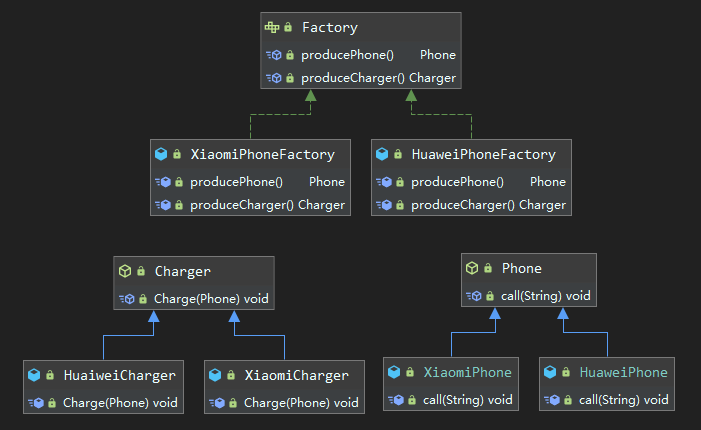The height and width of the screenshot is (430, 701).
Task: Click the HuaweiPhoneFactory class icon
Action: [x=382, y=155]
